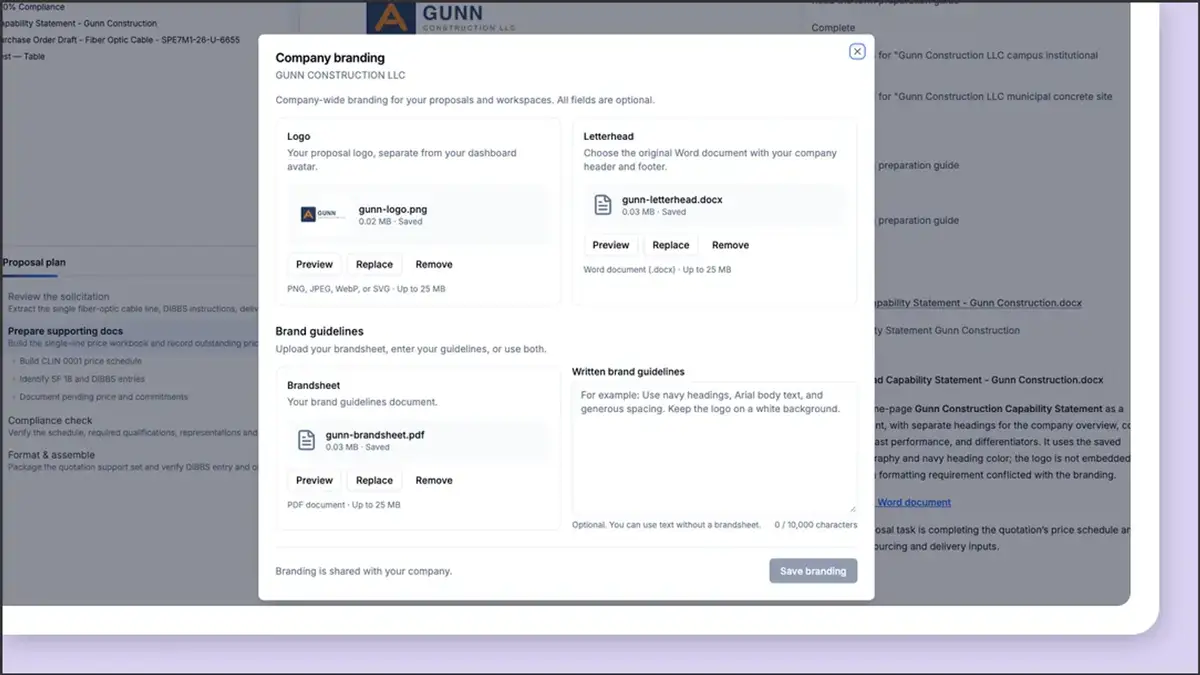
Task: Select the gunn-logo.png file name
Action: click(393, 209)
